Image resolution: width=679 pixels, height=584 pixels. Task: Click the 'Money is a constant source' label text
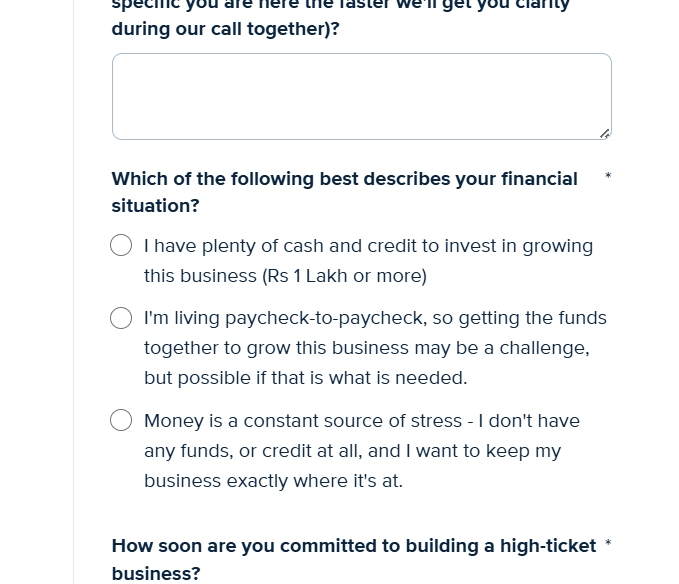point(362,451)
